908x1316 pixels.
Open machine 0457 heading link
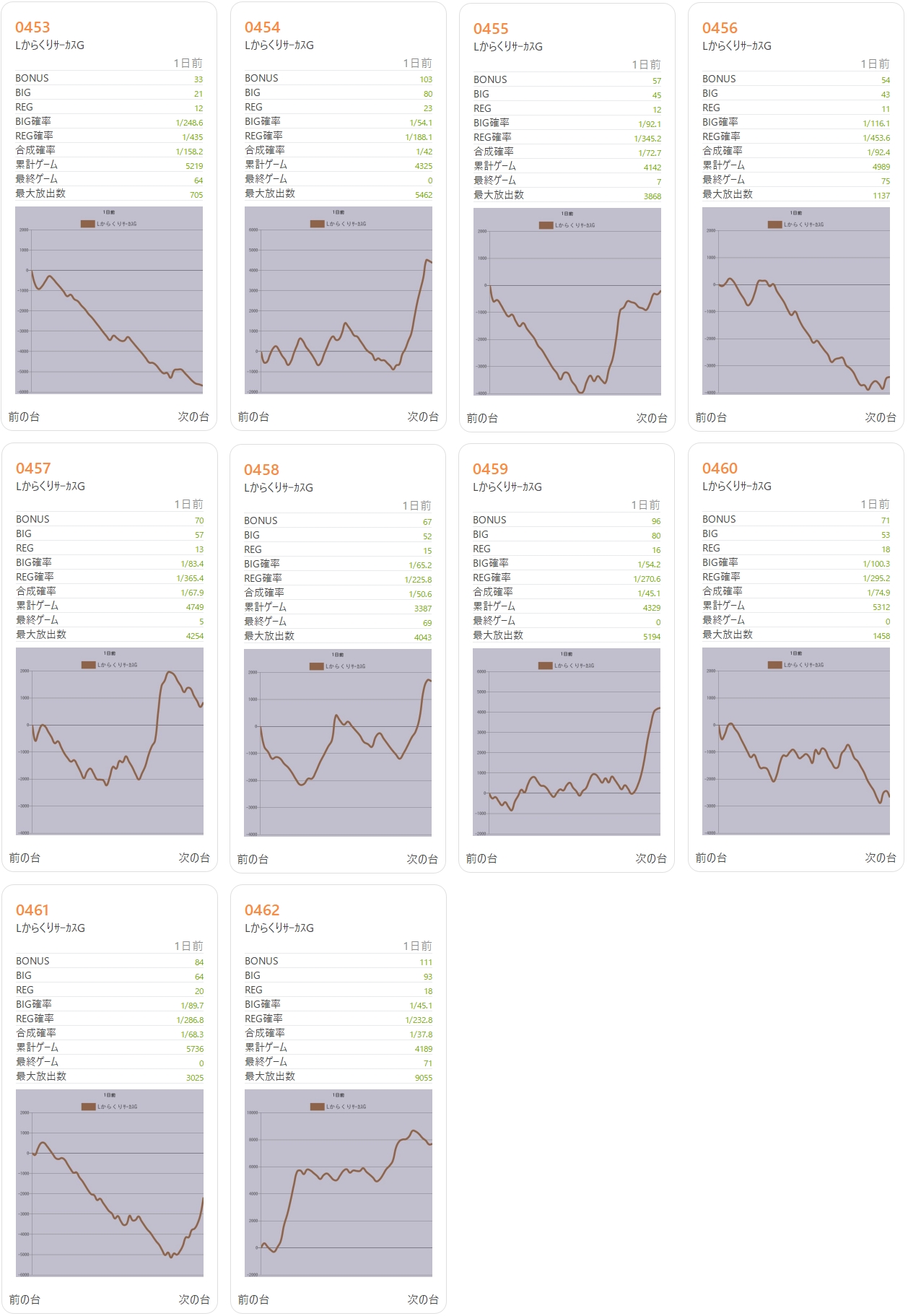(33, 469)
